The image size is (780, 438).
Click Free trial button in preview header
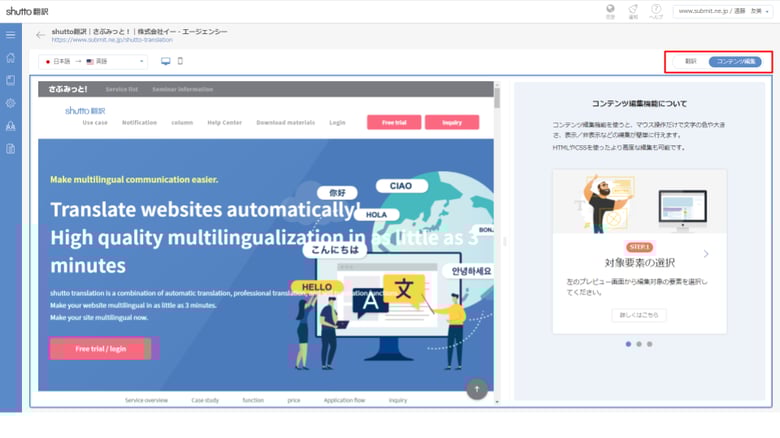coord(394,122)
